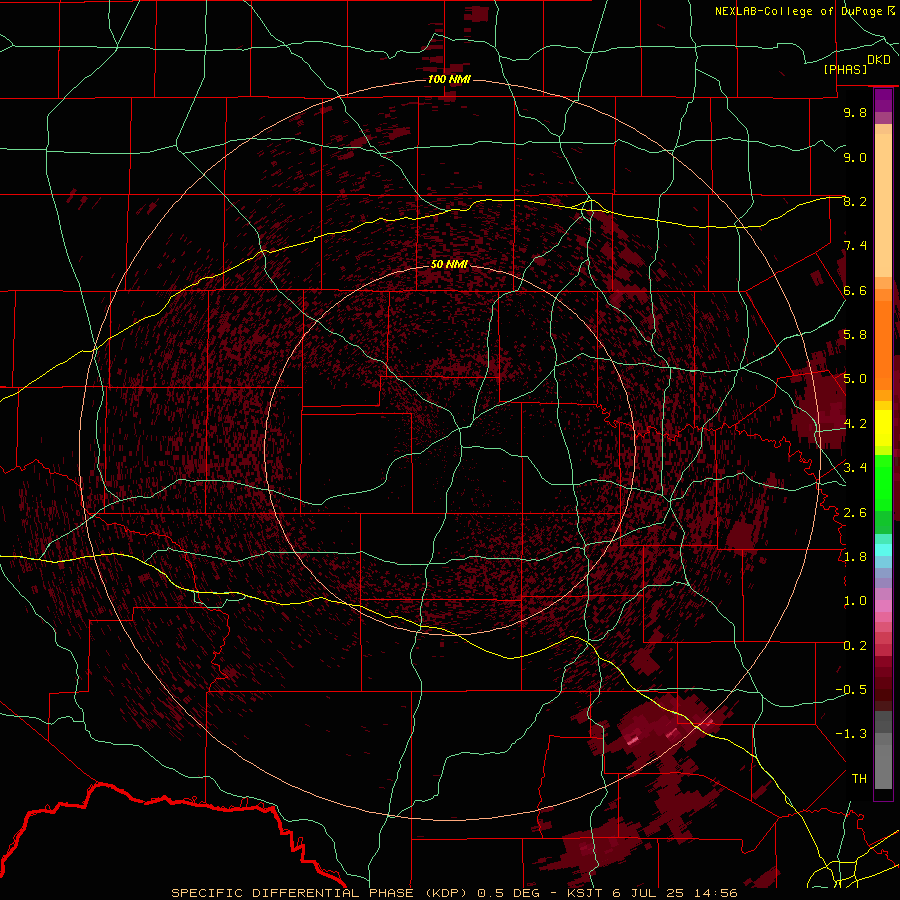Click the 9.8 scale value

(855, 112)
